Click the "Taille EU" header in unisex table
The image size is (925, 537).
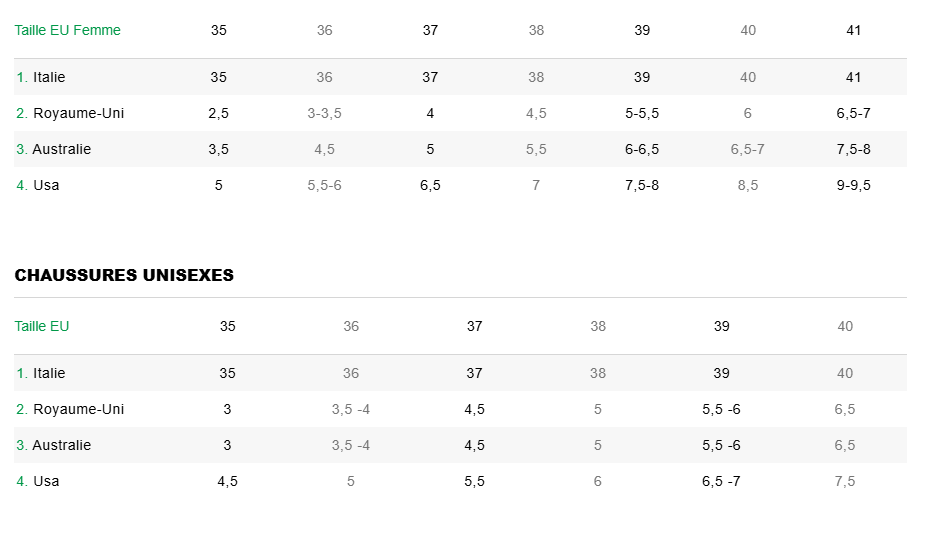pyautogui.click(x=42, y=326)
